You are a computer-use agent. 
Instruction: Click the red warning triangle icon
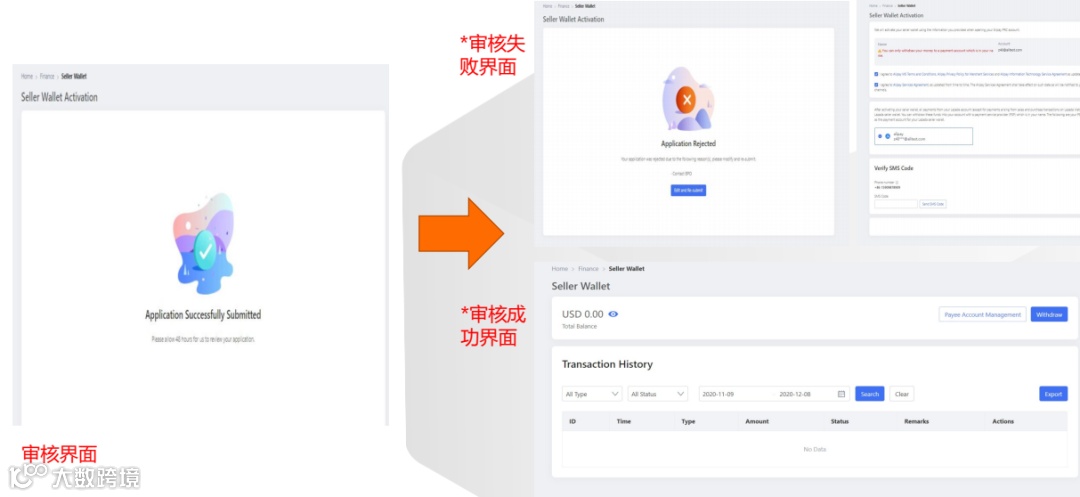[880, 51]
